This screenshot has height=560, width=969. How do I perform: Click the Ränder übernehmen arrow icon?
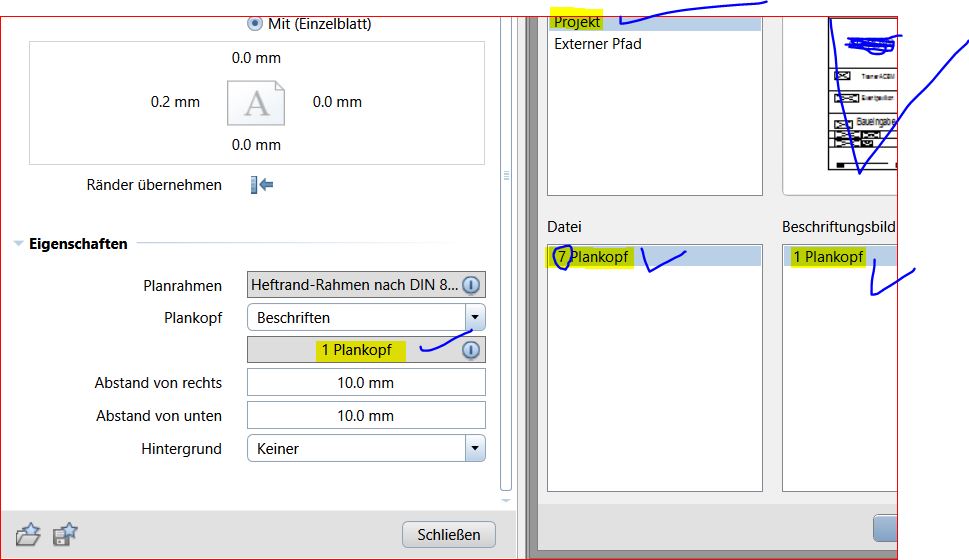click(x=263, y=184)
